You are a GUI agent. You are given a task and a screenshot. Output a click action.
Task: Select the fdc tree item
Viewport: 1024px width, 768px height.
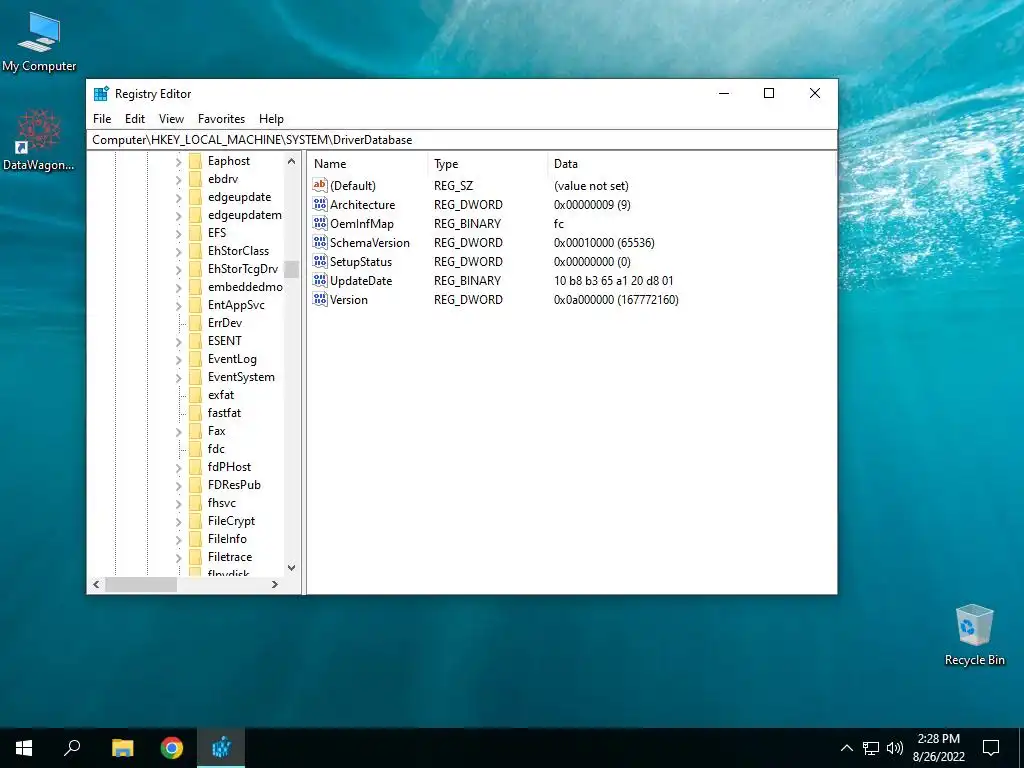point(216,449)
